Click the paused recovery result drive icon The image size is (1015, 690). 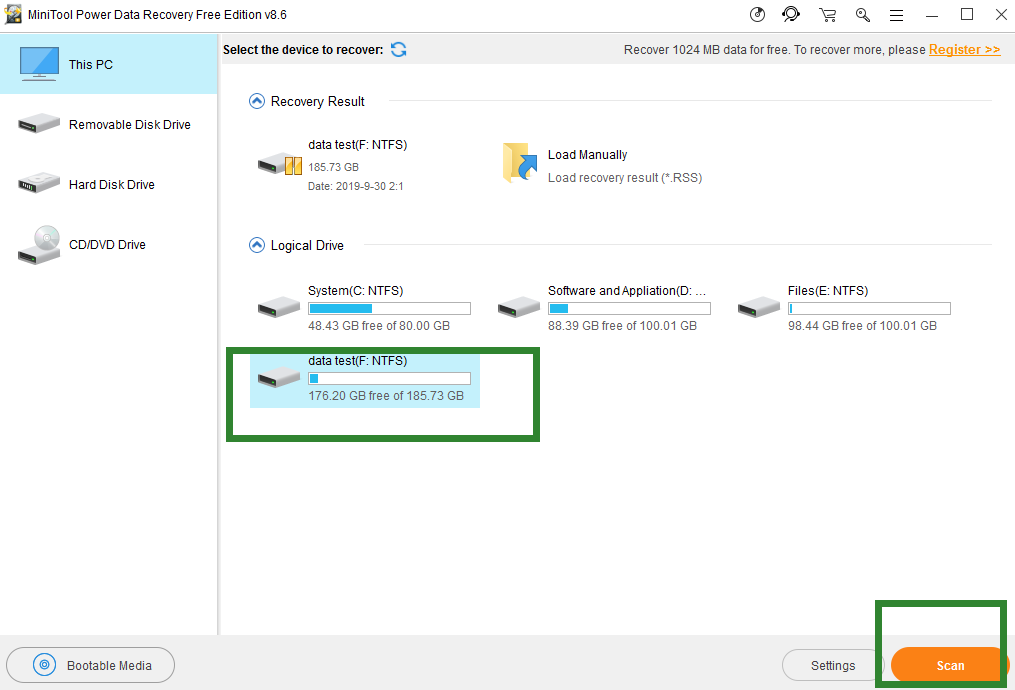pos(280,164)
